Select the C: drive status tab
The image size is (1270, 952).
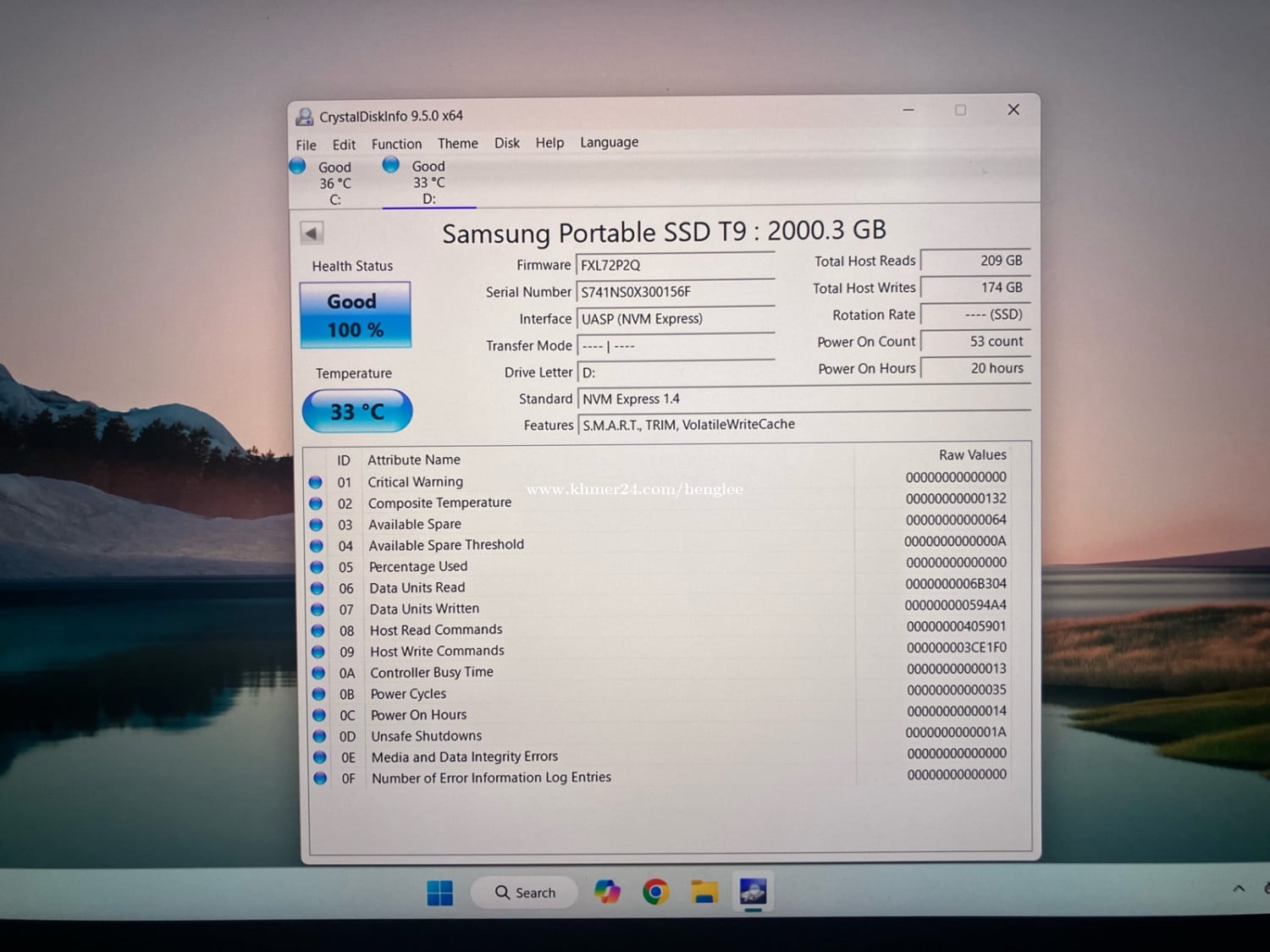point(334,183)
